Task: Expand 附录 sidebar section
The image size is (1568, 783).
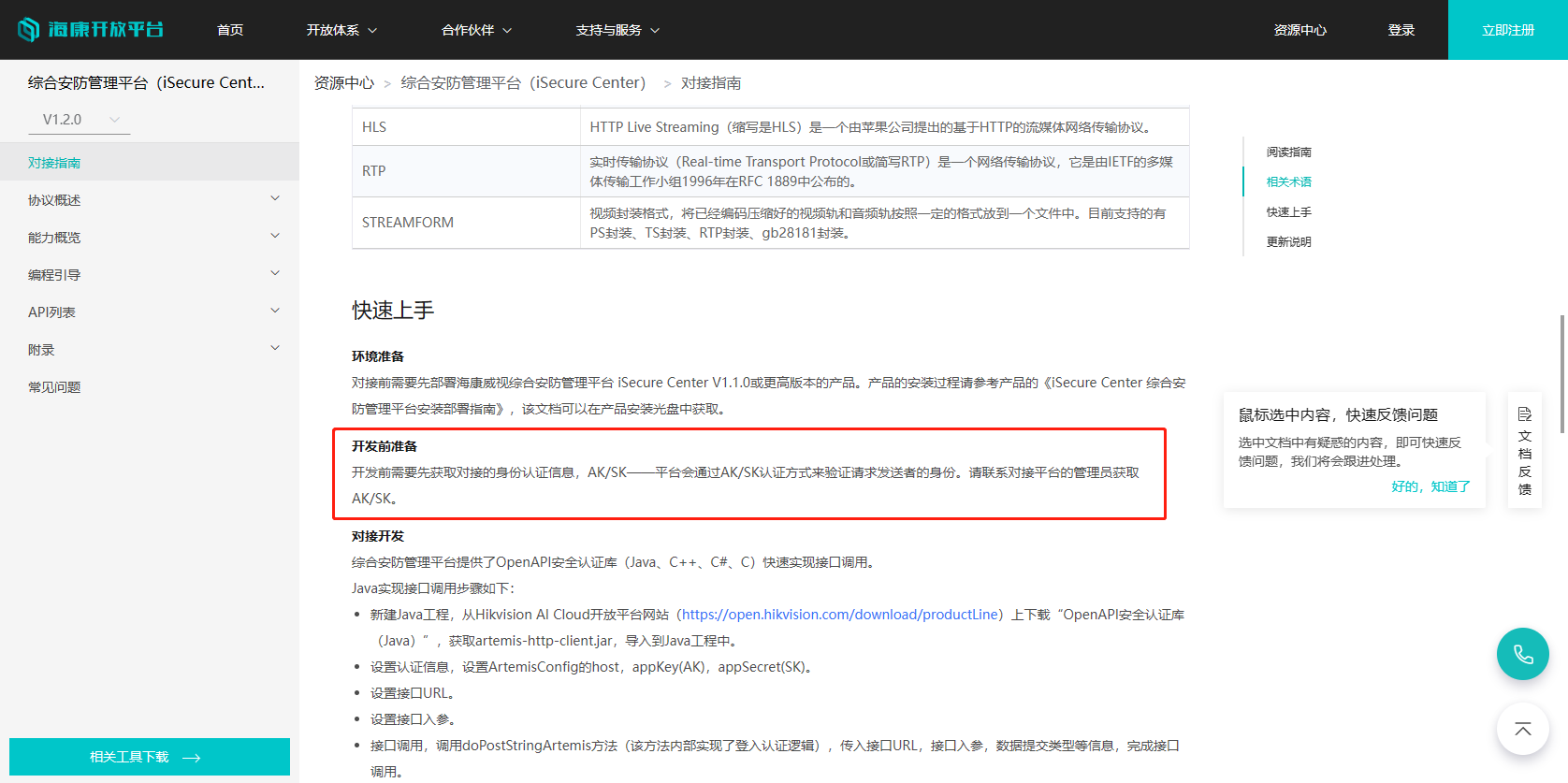Action: [x=150, y=349]
